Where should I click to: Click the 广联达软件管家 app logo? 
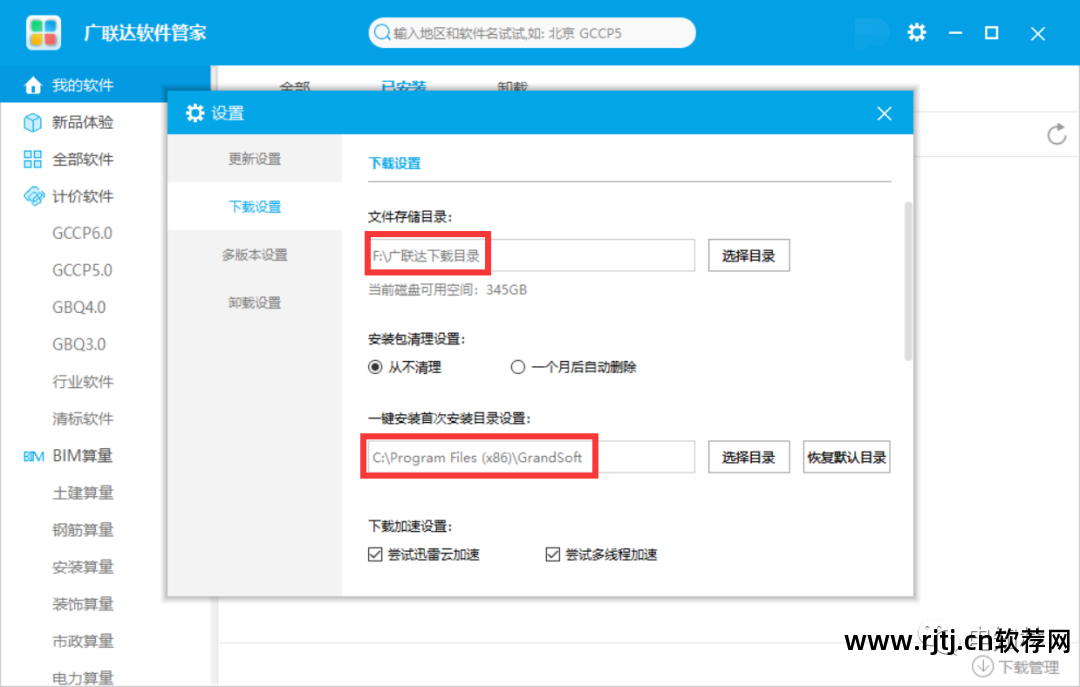(x=43, y=32)
